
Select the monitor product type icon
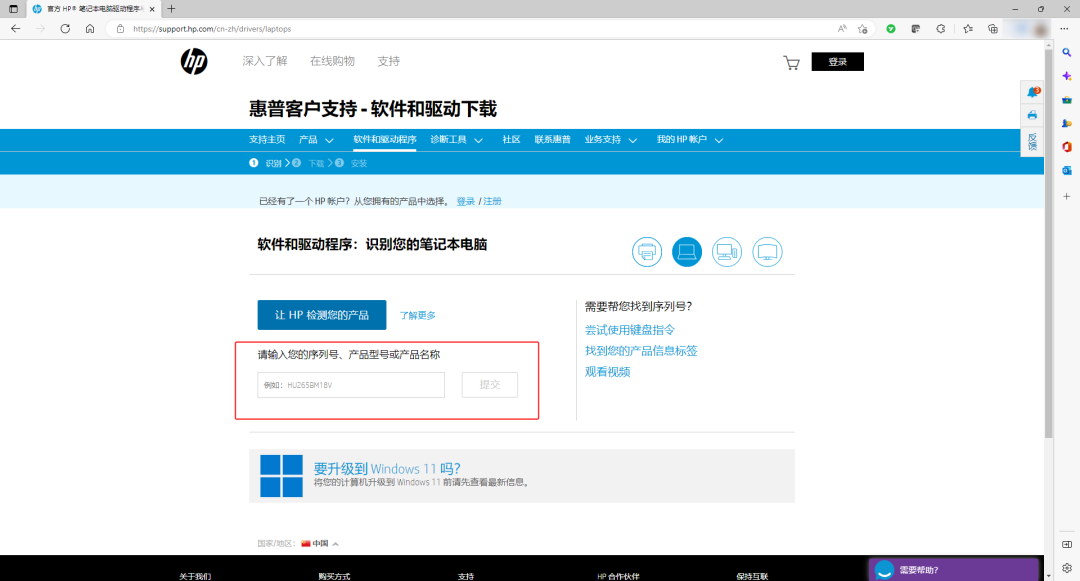pyautogui.click(x=767, y=252)
